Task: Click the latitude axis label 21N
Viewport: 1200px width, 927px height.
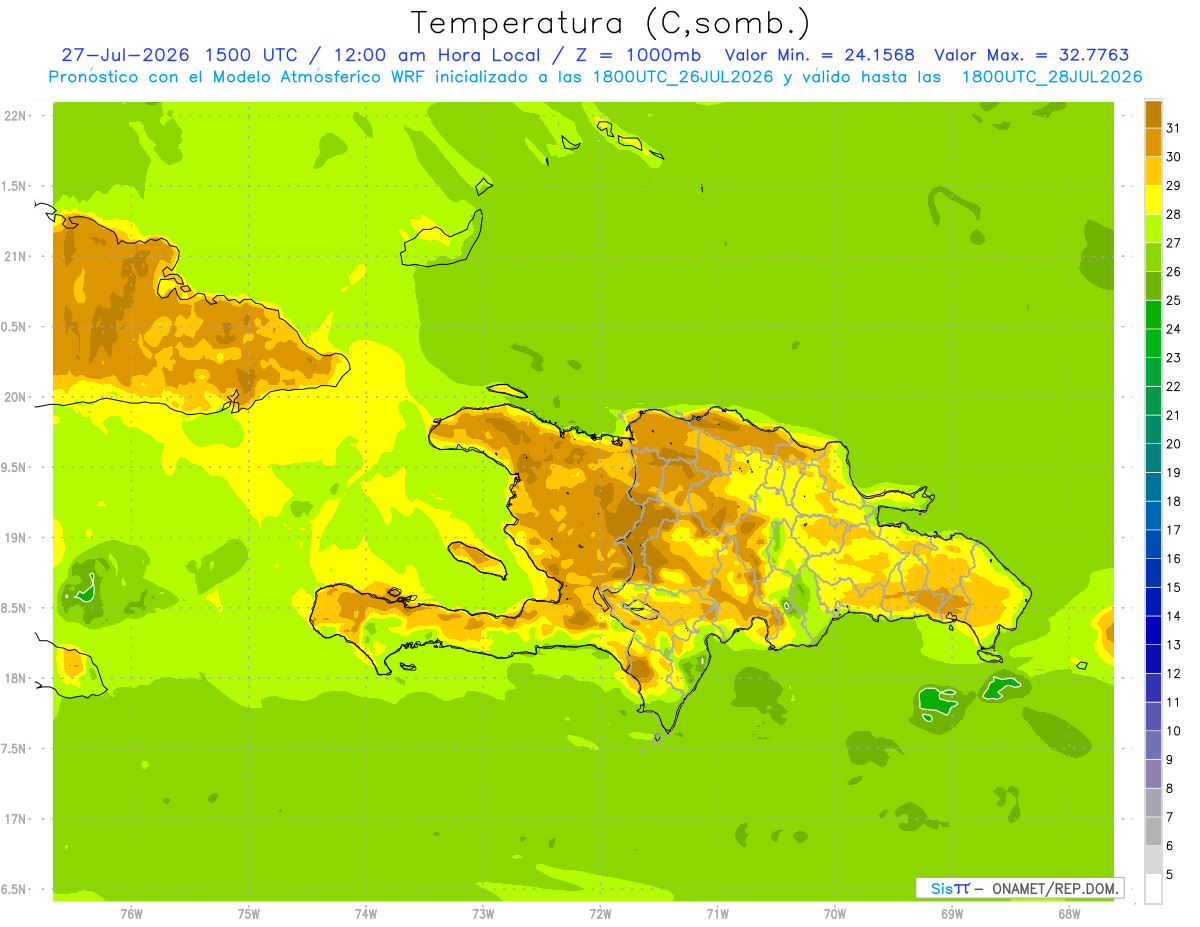Action: point(15,257)
